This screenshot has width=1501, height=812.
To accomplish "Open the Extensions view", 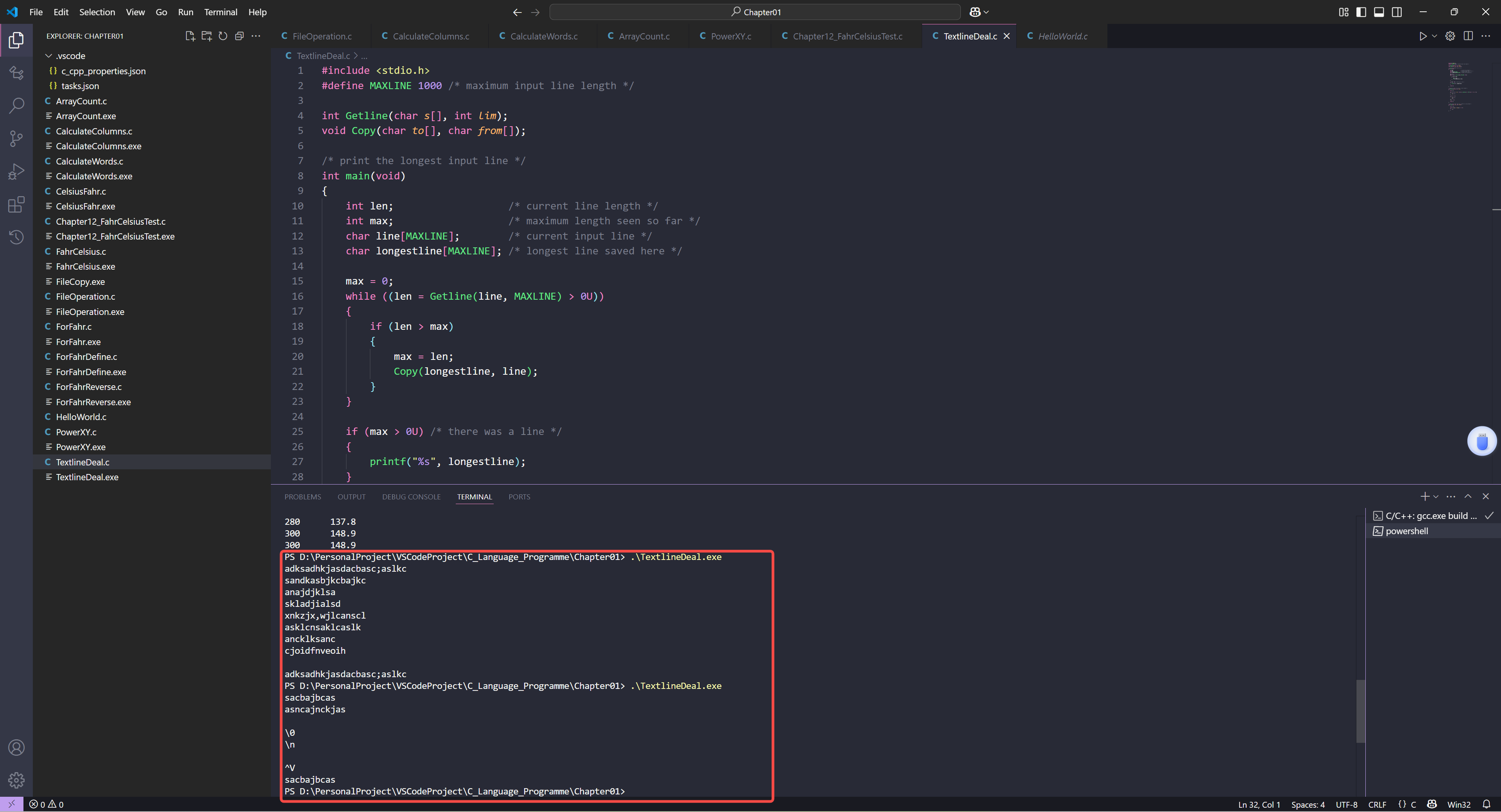I will (x=16, y=204).
